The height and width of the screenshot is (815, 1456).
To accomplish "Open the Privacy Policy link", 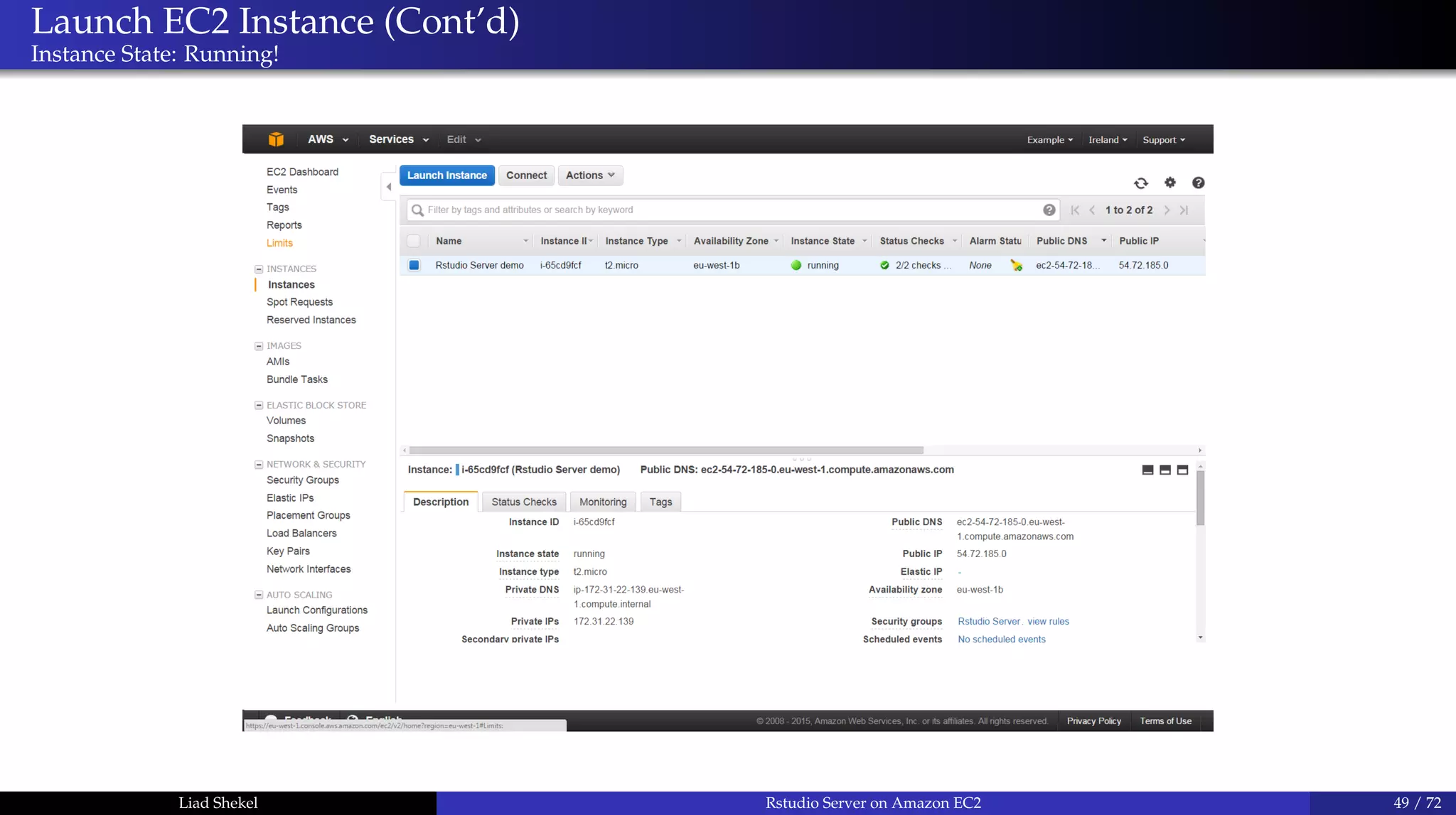I will pos(1093,721).
